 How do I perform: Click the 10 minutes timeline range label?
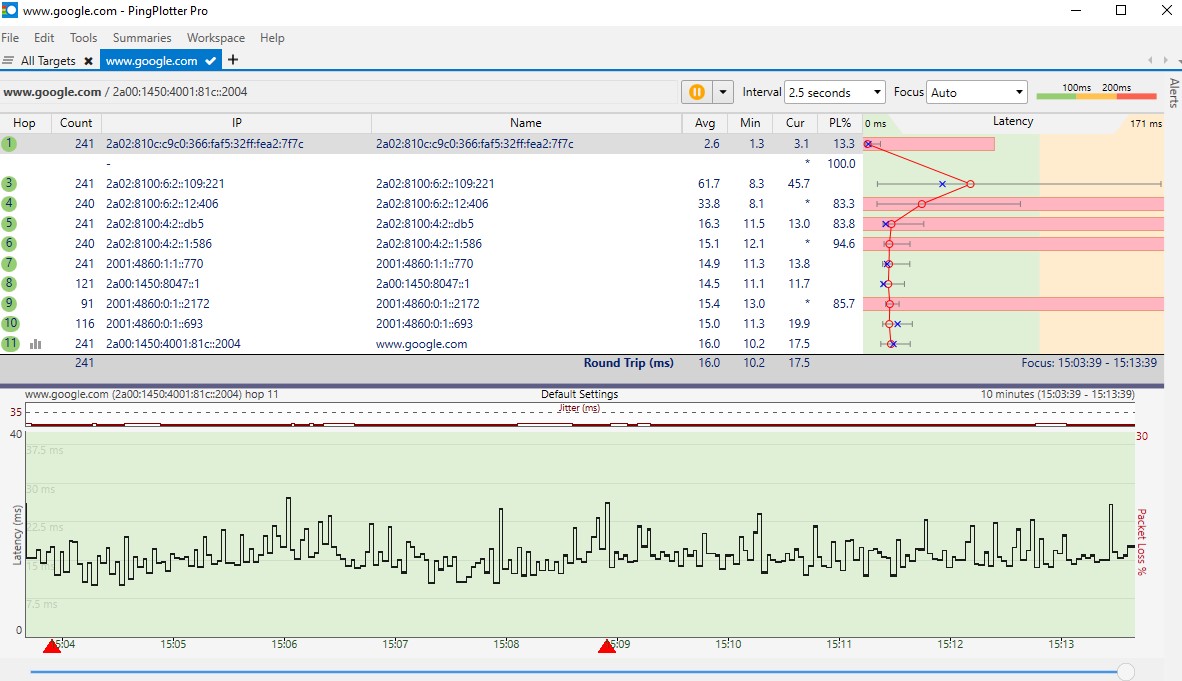(x=1057, y=394)
